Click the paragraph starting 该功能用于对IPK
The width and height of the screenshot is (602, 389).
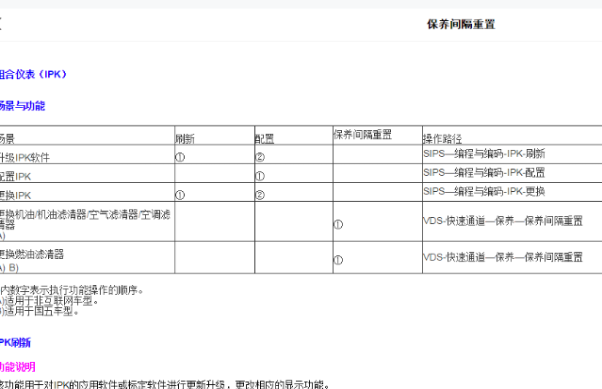pos(165,384)
